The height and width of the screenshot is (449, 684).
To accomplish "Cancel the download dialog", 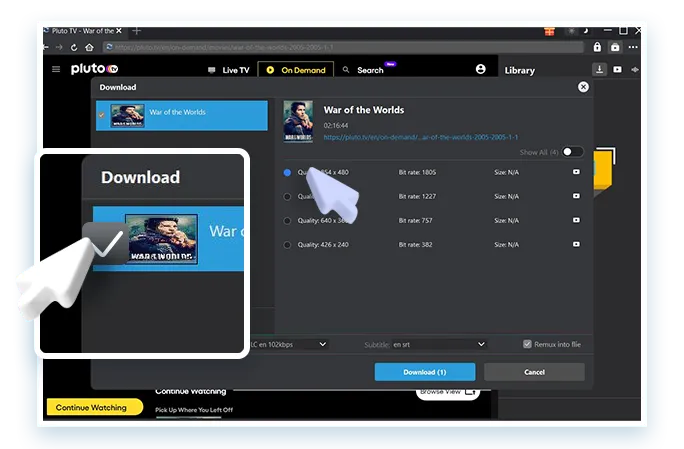I will click(x=534, y=372).
